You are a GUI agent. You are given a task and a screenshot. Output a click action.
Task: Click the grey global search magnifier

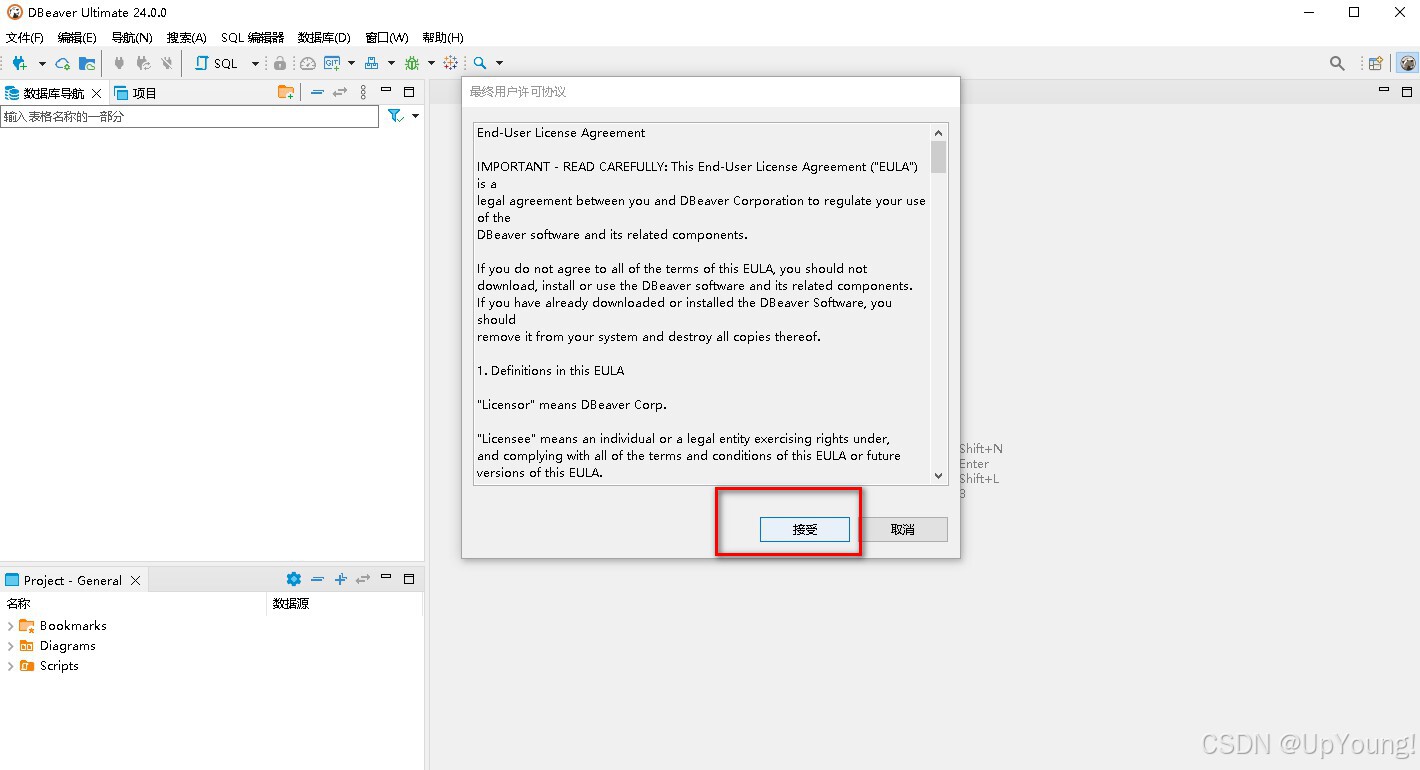coord(1337,63)
